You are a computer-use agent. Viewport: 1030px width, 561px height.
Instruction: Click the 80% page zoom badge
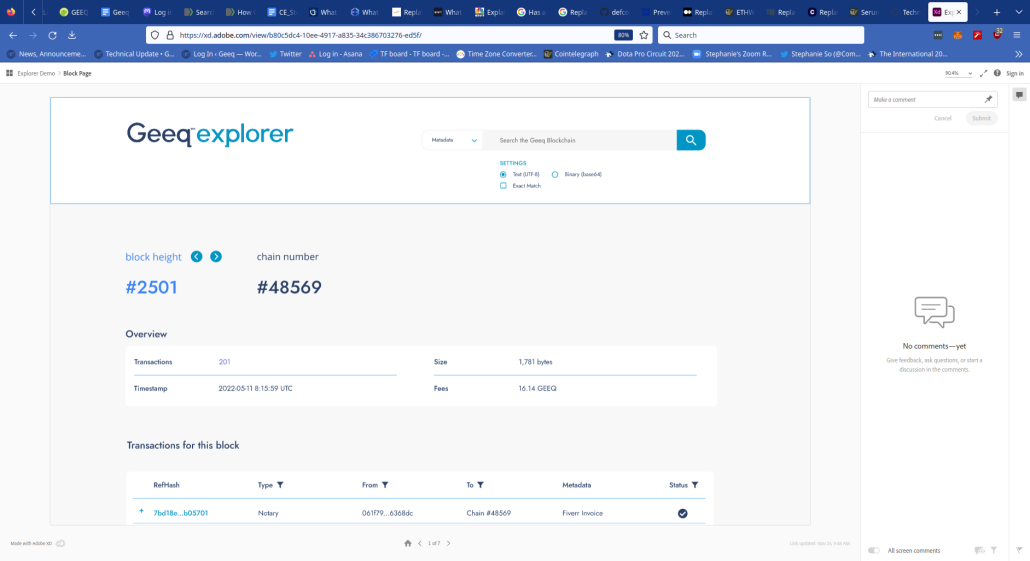coord(623,35)
